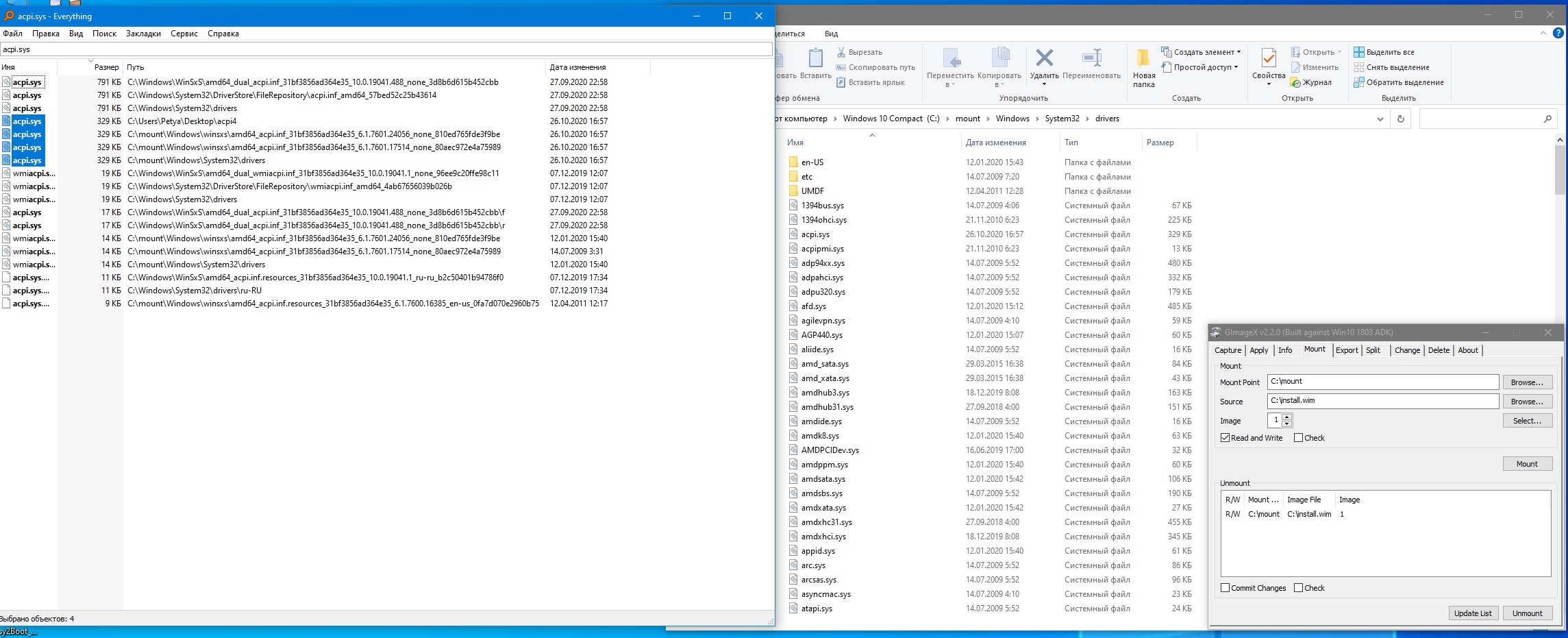Image resolution: width=1568 pixels, height=638 pixels.
Task: Expand breadcrumb arrow after System32
Action: [1087, 119]
